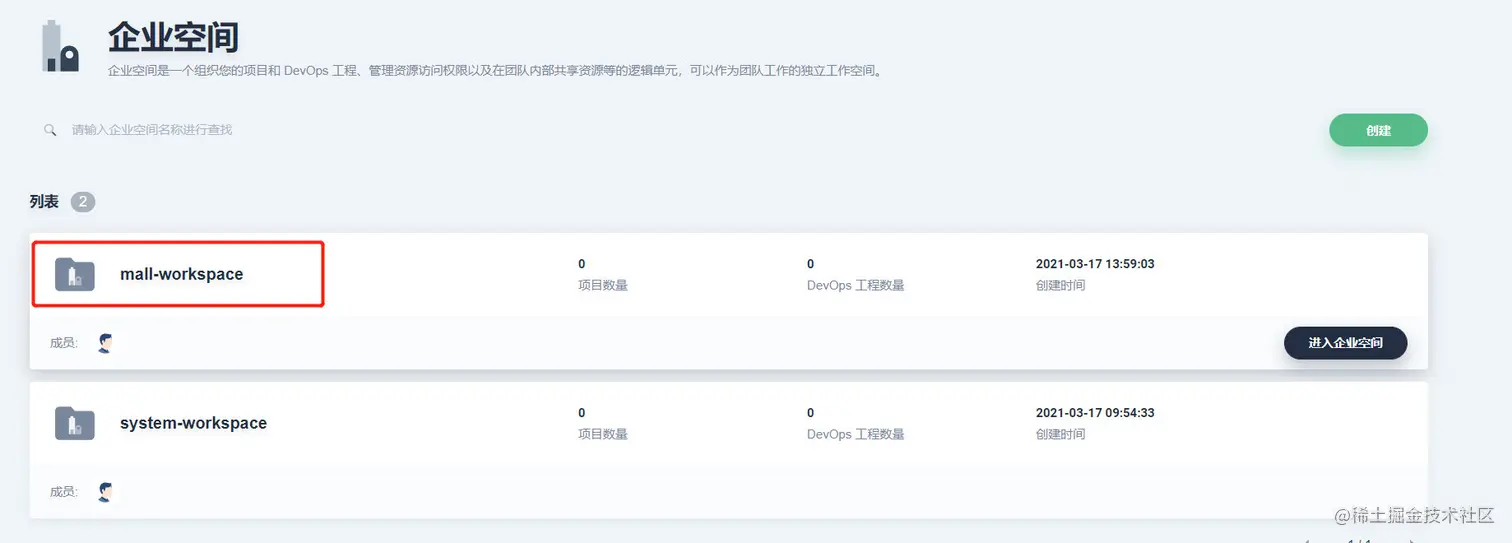
Task: Click the system-workspace folder icon
Action: (75, 423)
